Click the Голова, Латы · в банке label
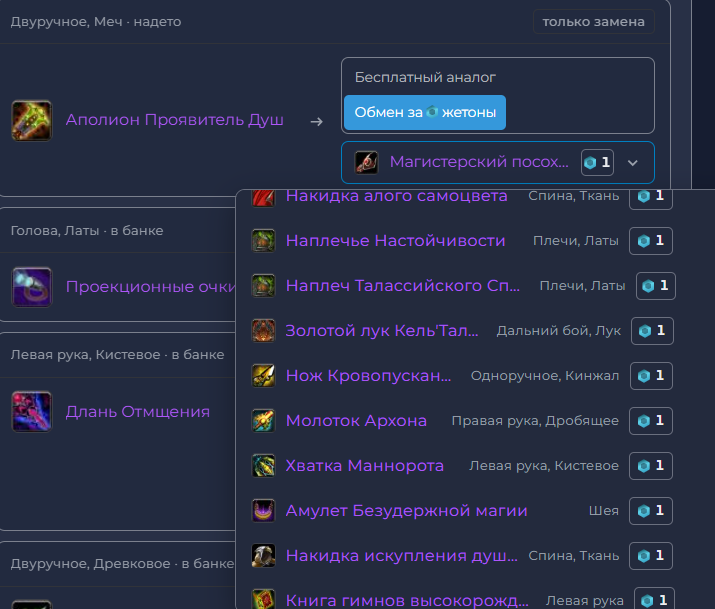Image resolution: width=715 pixels, height=609 pixels. (87, 231)
